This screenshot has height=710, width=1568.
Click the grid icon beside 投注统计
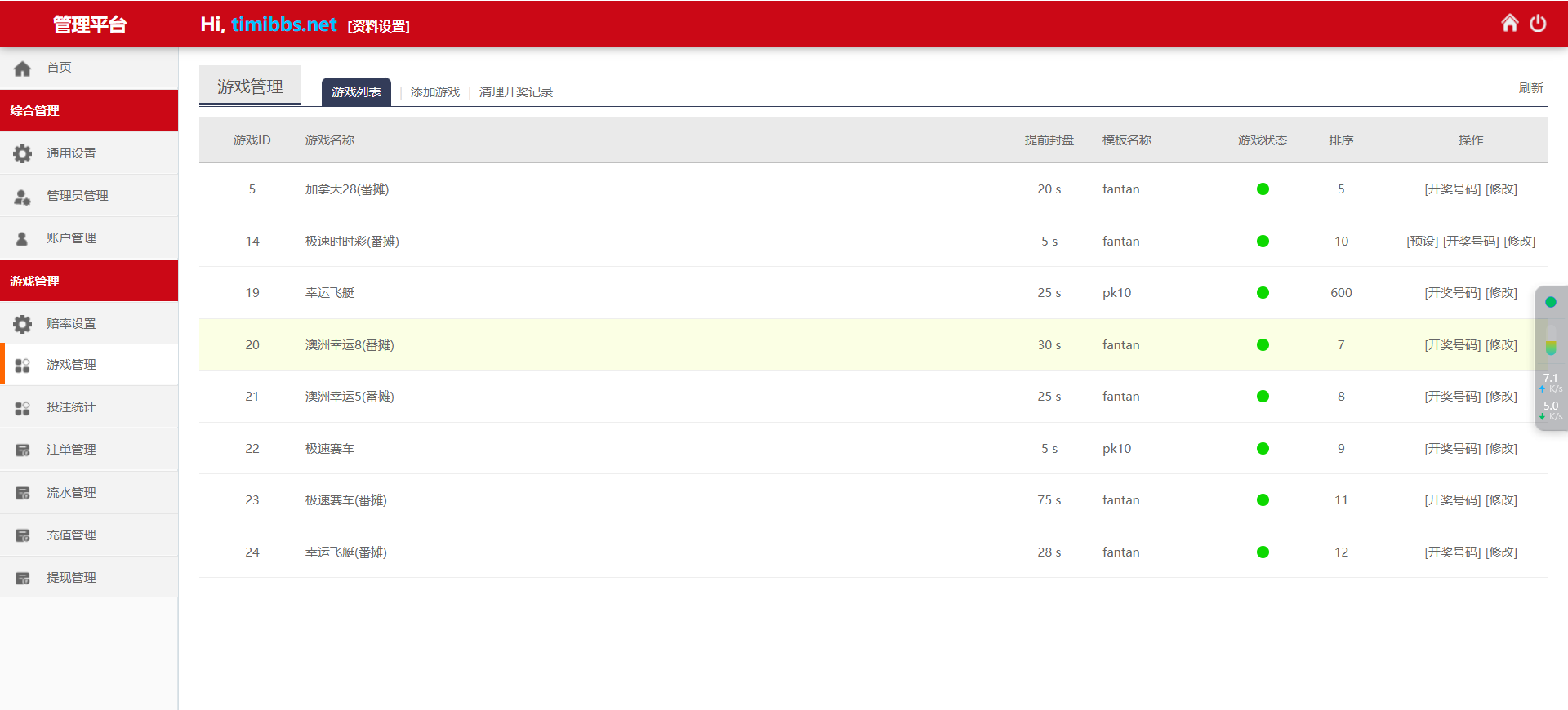click(23, 407)
